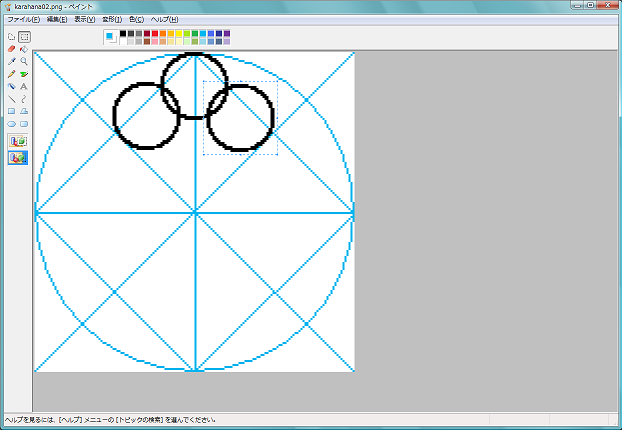Viewport: 622px width, 430px height.
Task: Open the ファイル(F) menu
Action: pos(24,19)
